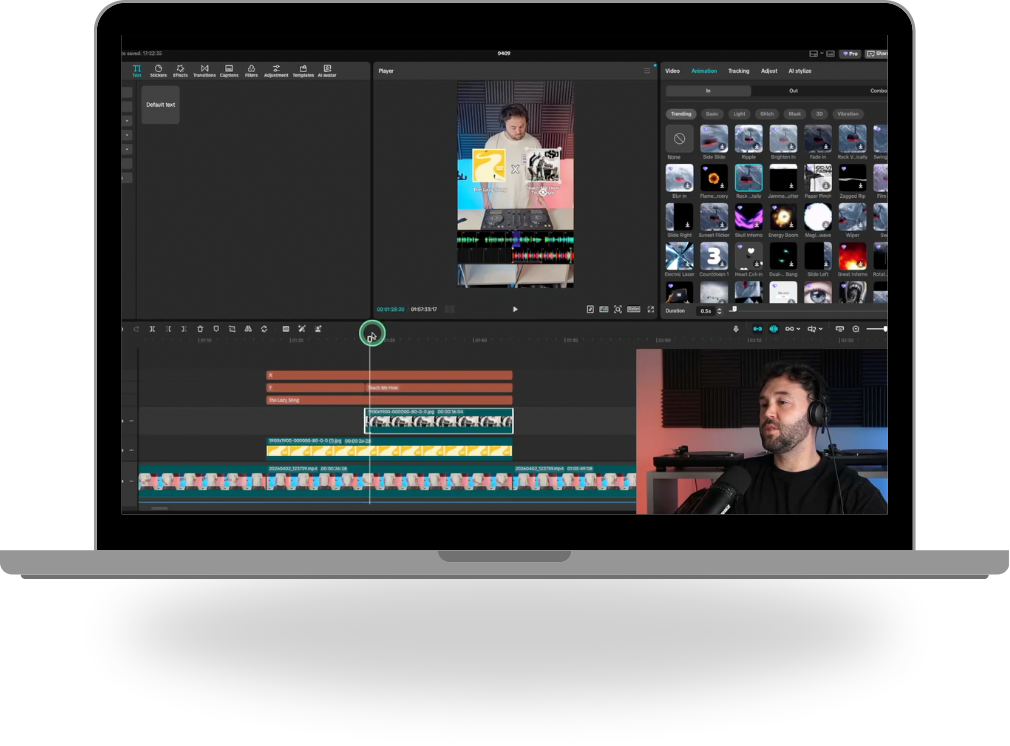This screenshot has height=746, width=1010.
Task: Click the Redo arrow in timeline toolbar
Action: pos(137,329)
